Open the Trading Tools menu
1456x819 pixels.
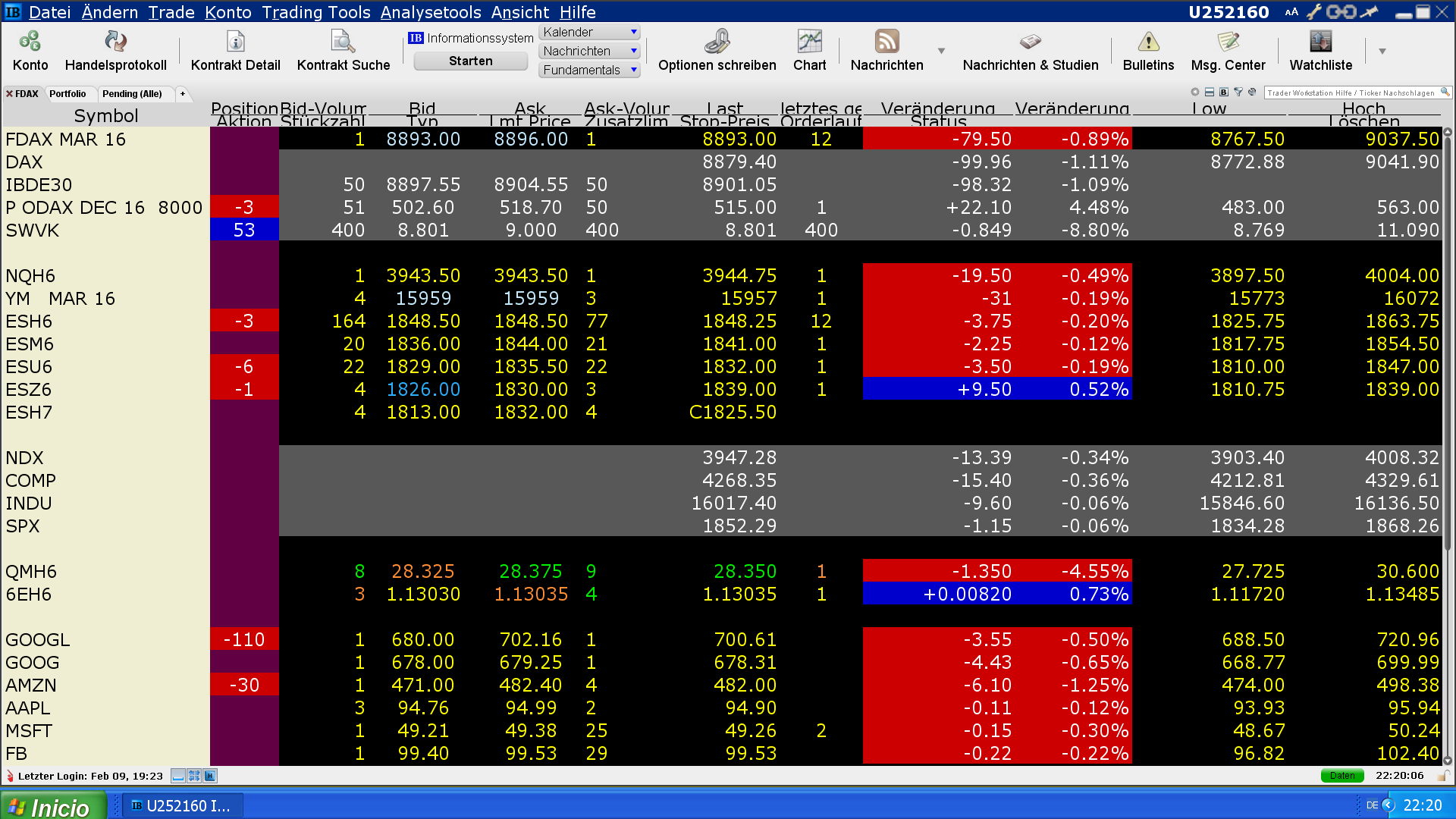[x=315, y=12]
